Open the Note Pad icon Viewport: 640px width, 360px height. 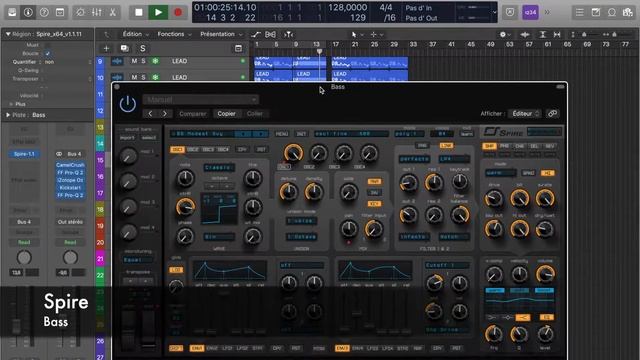[x=596, y=12]
